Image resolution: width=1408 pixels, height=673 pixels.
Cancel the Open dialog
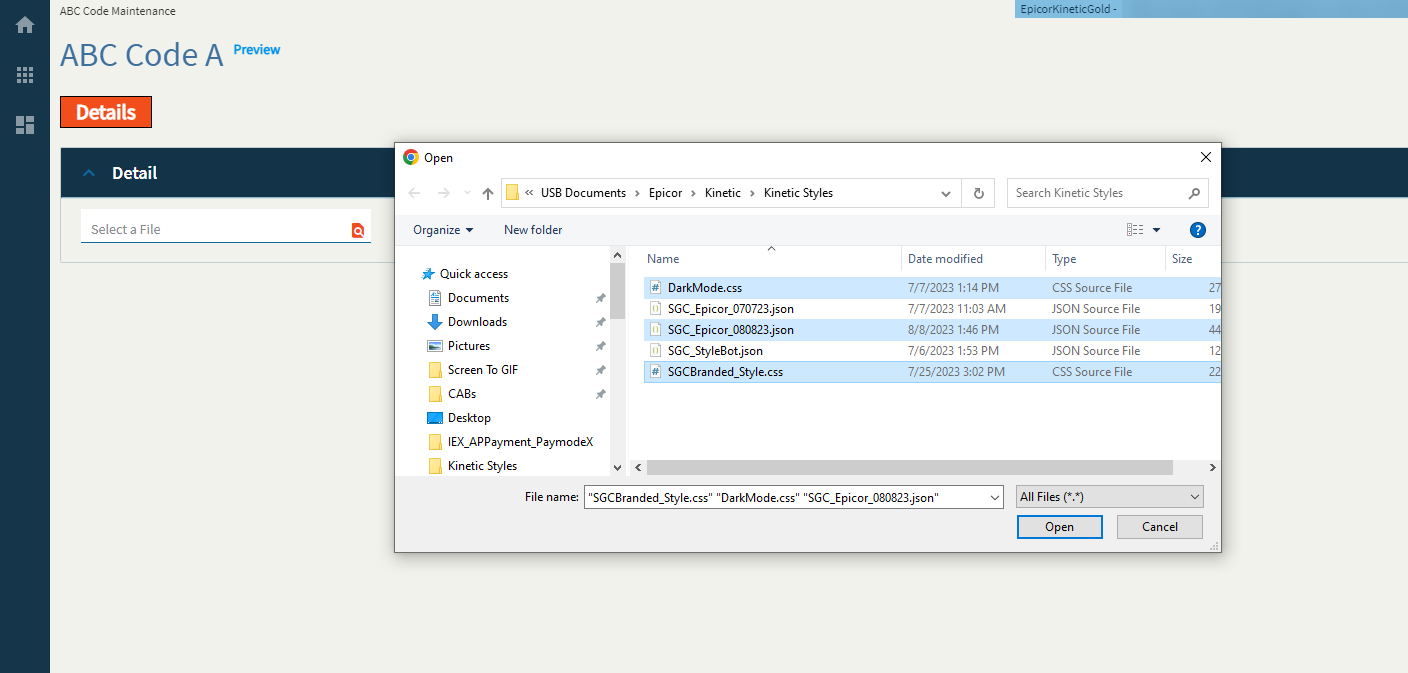pos(1160,527)
